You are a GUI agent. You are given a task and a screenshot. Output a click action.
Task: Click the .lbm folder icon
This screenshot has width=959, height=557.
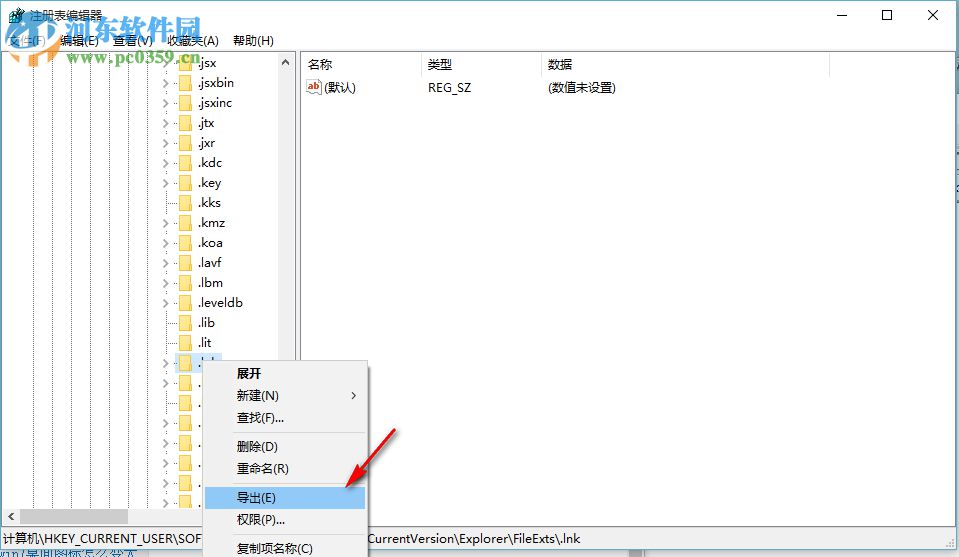coord(185,283)
